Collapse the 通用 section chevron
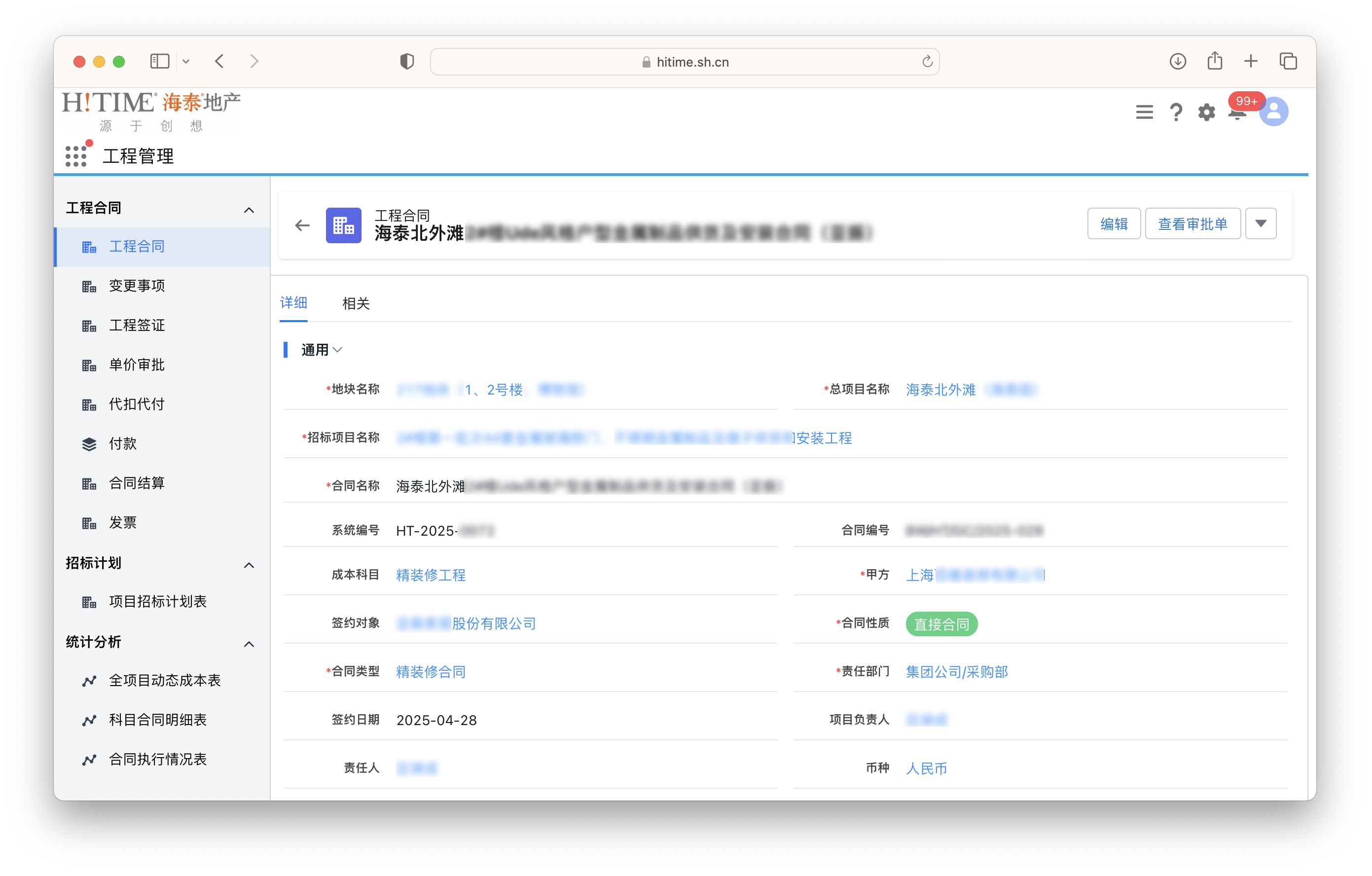This screenshot has width=1372, height=876. (x=338, y=350)
